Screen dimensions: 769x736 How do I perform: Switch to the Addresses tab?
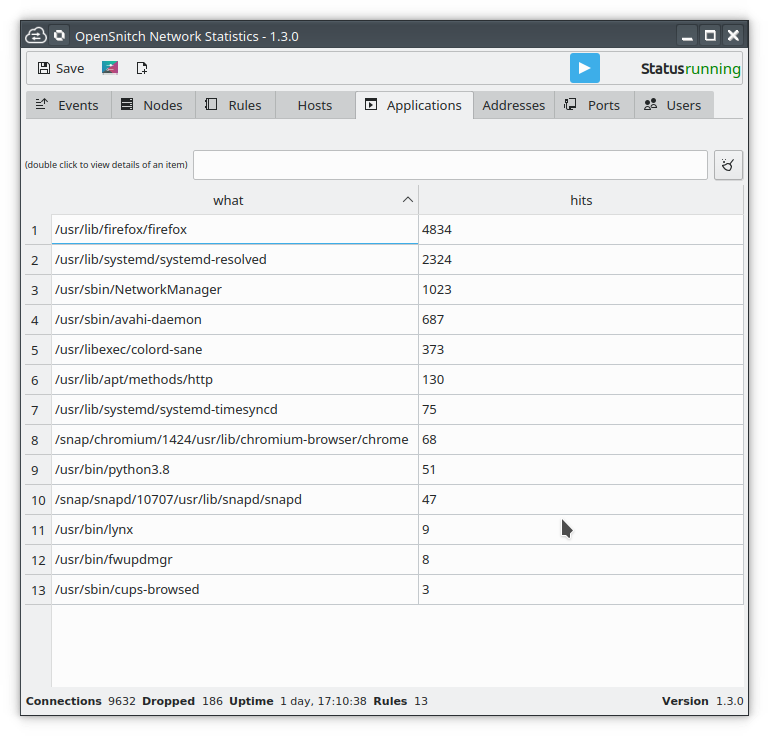point(513,105)
